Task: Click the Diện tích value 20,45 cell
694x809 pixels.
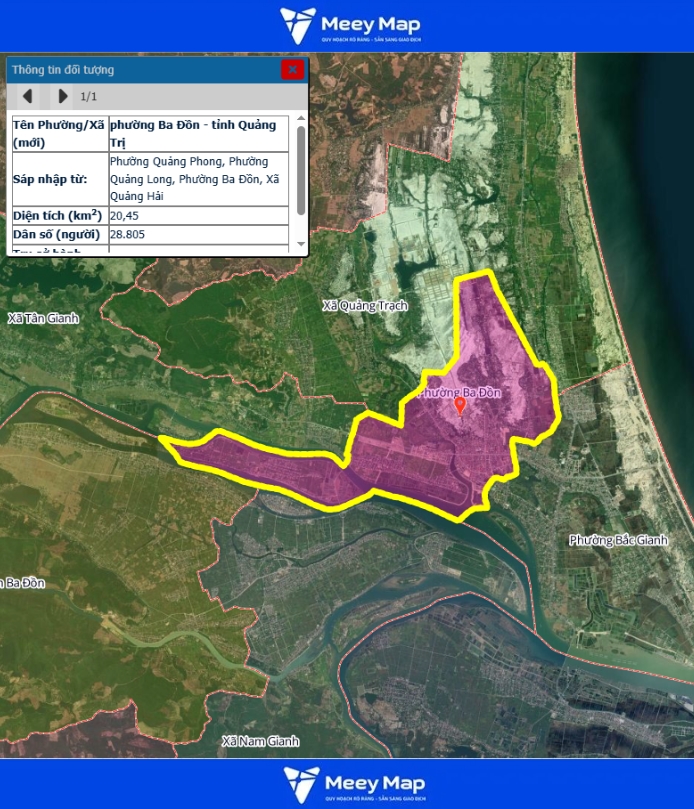Action: click(198, 215)
